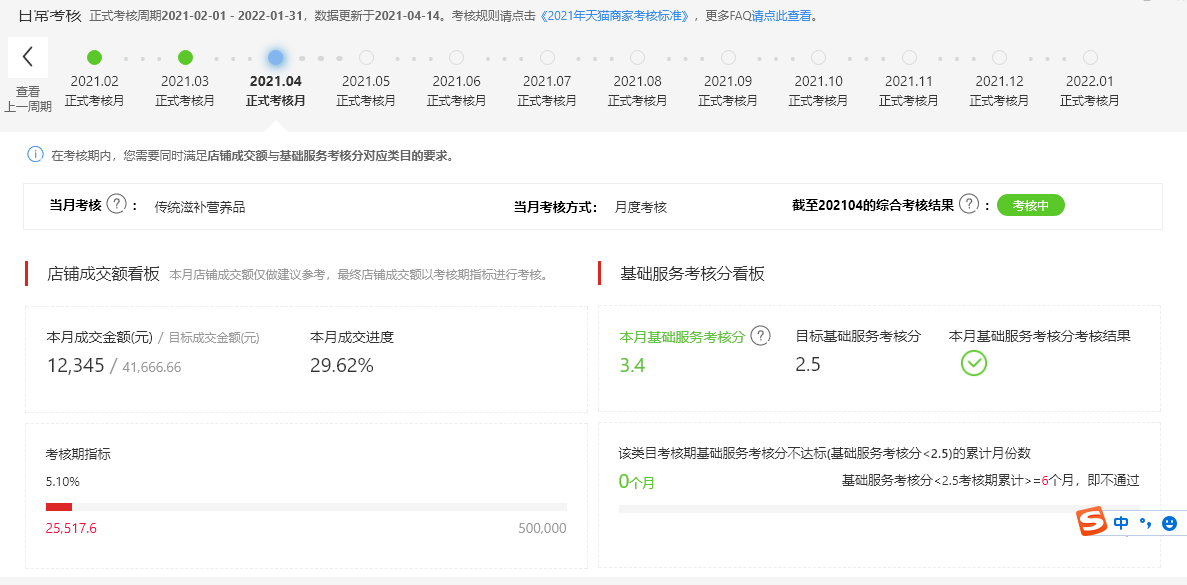This screenshot has height=585, width=1187.
Task: Click the 500,000 assessment target value
Action: pyautogui.click(x=542, y=528)
